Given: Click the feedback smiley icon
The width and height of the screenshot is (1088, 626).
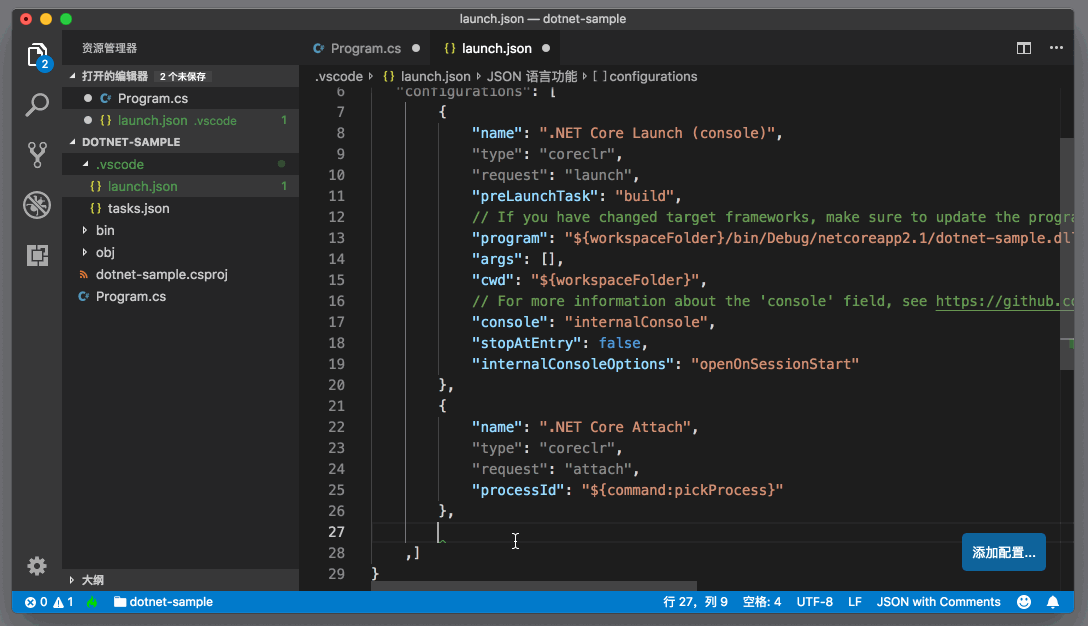Looking at the screenshot, I should coord(1024,602).
